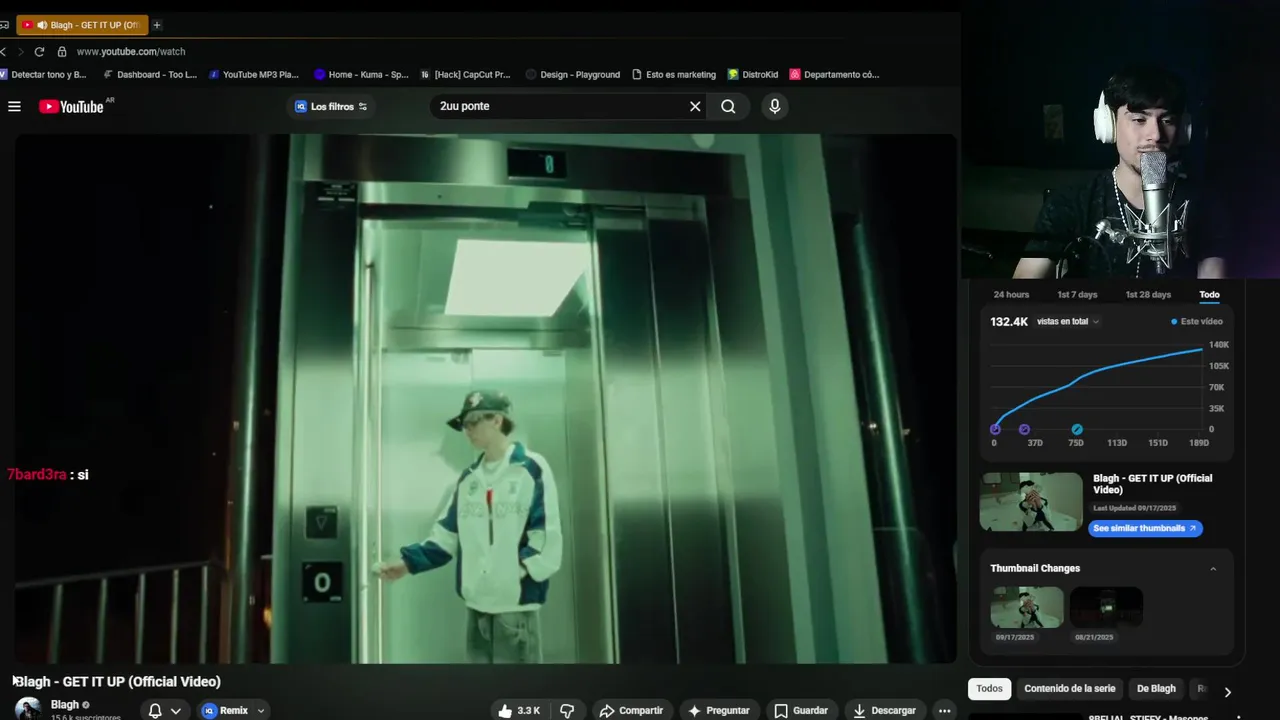Click the 'Este video' chart legend
1280x720 pixels.
1196,322
